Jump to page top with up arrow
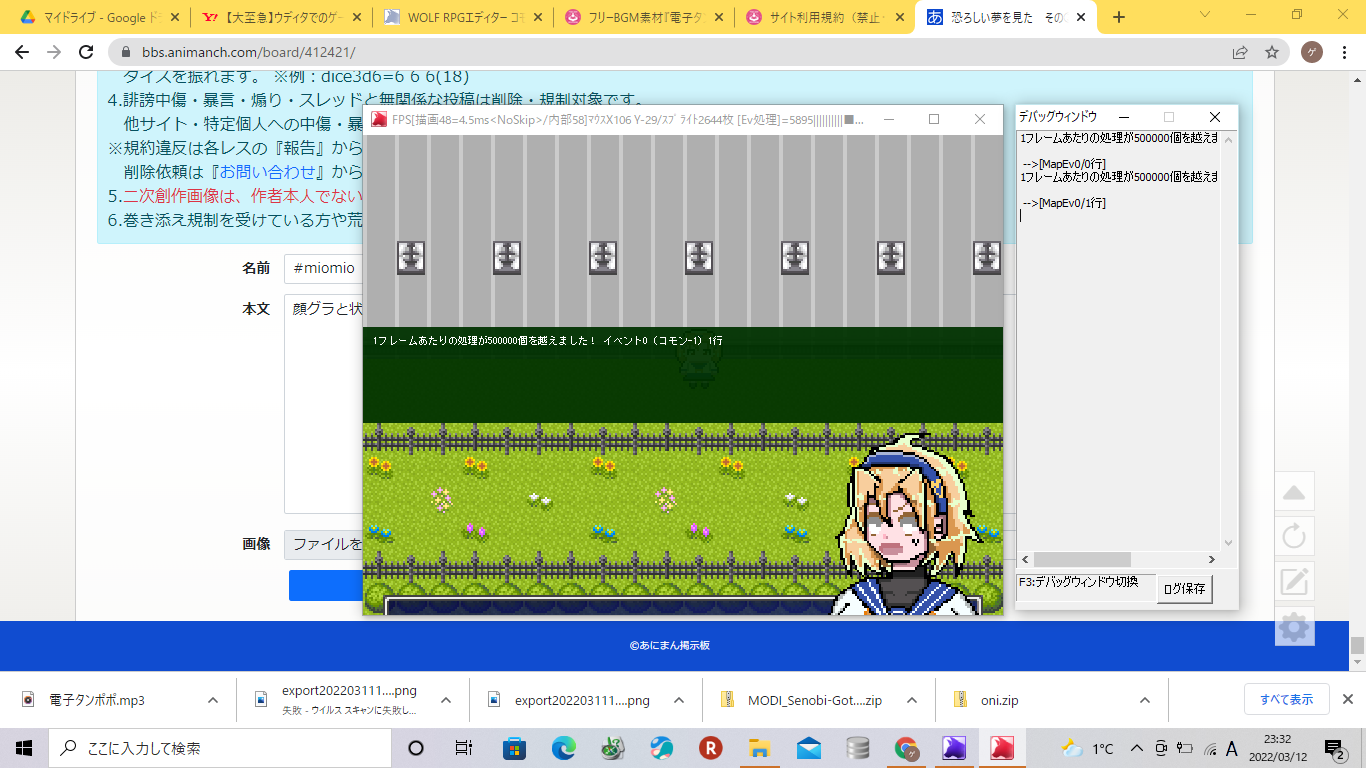The width and height of the screenshot is (1366, 768). point(1294,492)
